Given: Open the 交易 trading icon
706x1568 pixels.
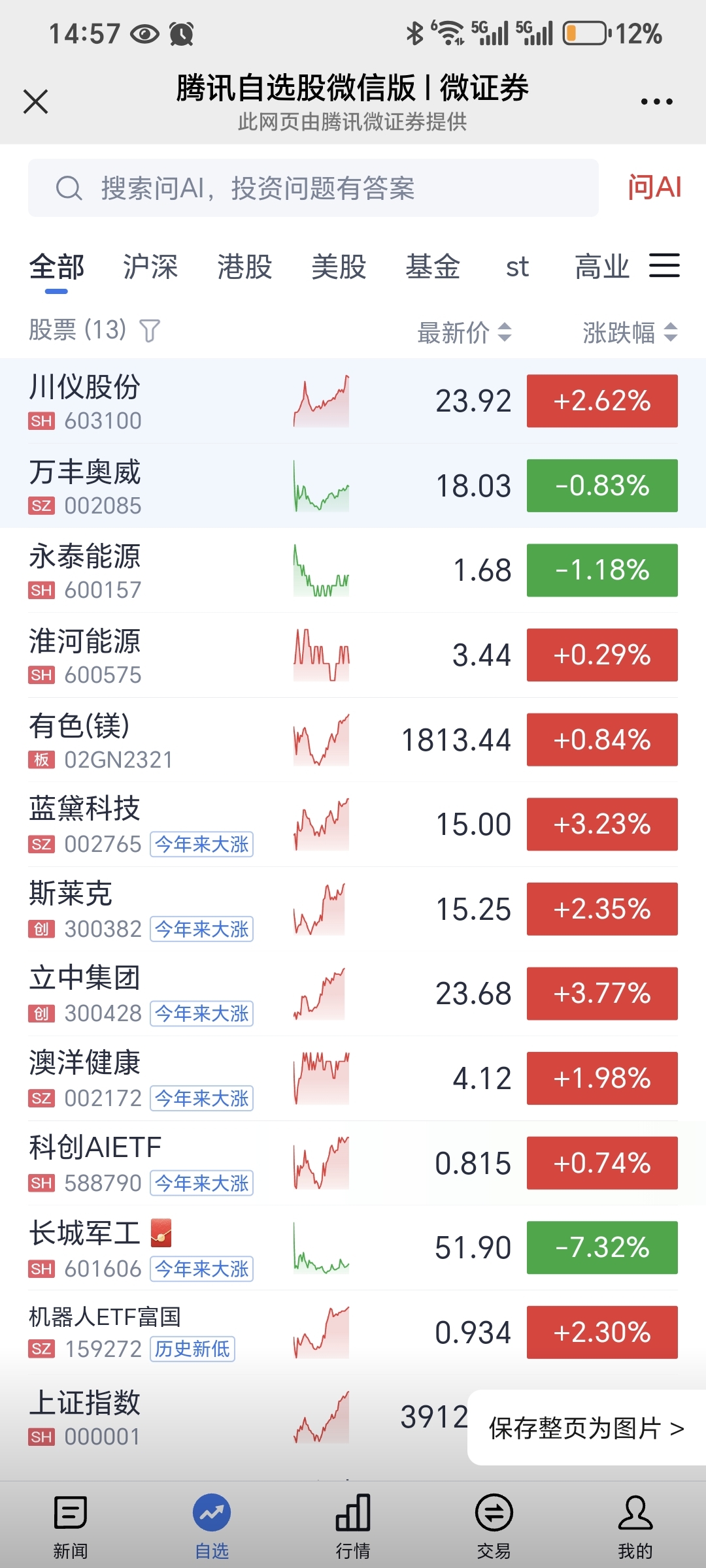Looking at the screenshot, I should coord(494,1513).
